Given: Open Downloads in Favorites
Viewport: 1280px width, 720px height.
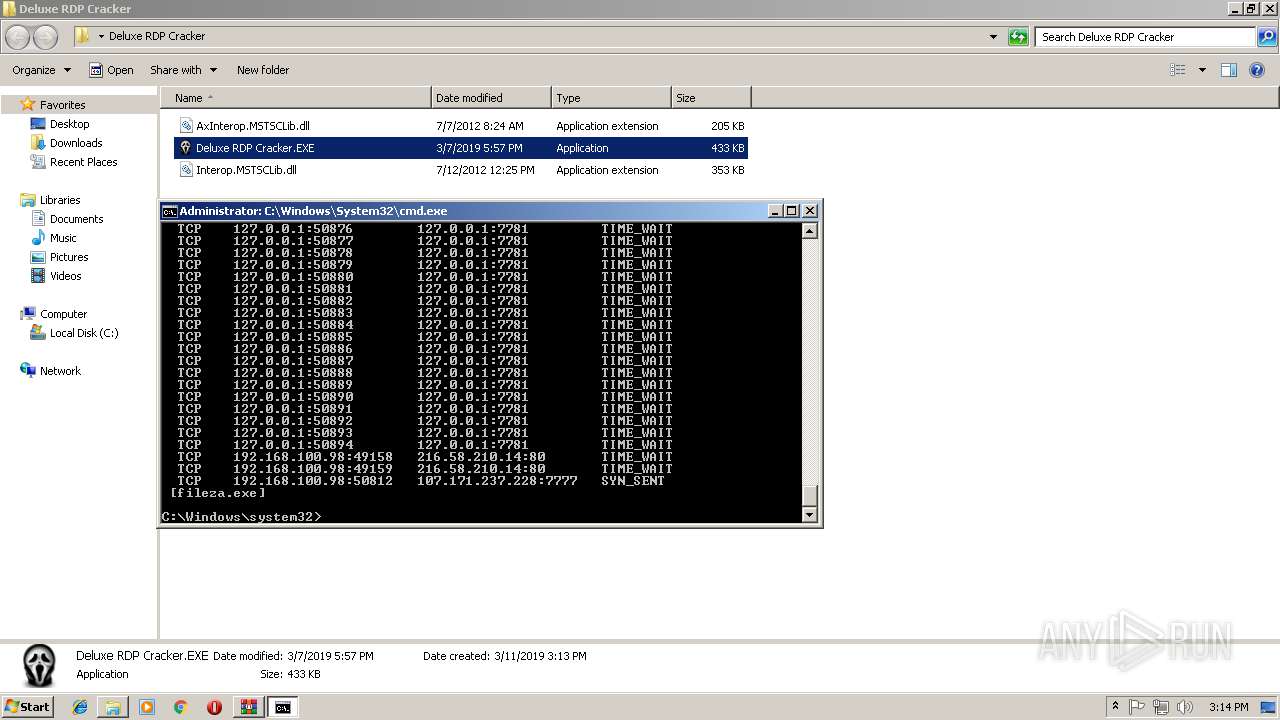Looking at the screenshot, I should click(x=76, y=143).
